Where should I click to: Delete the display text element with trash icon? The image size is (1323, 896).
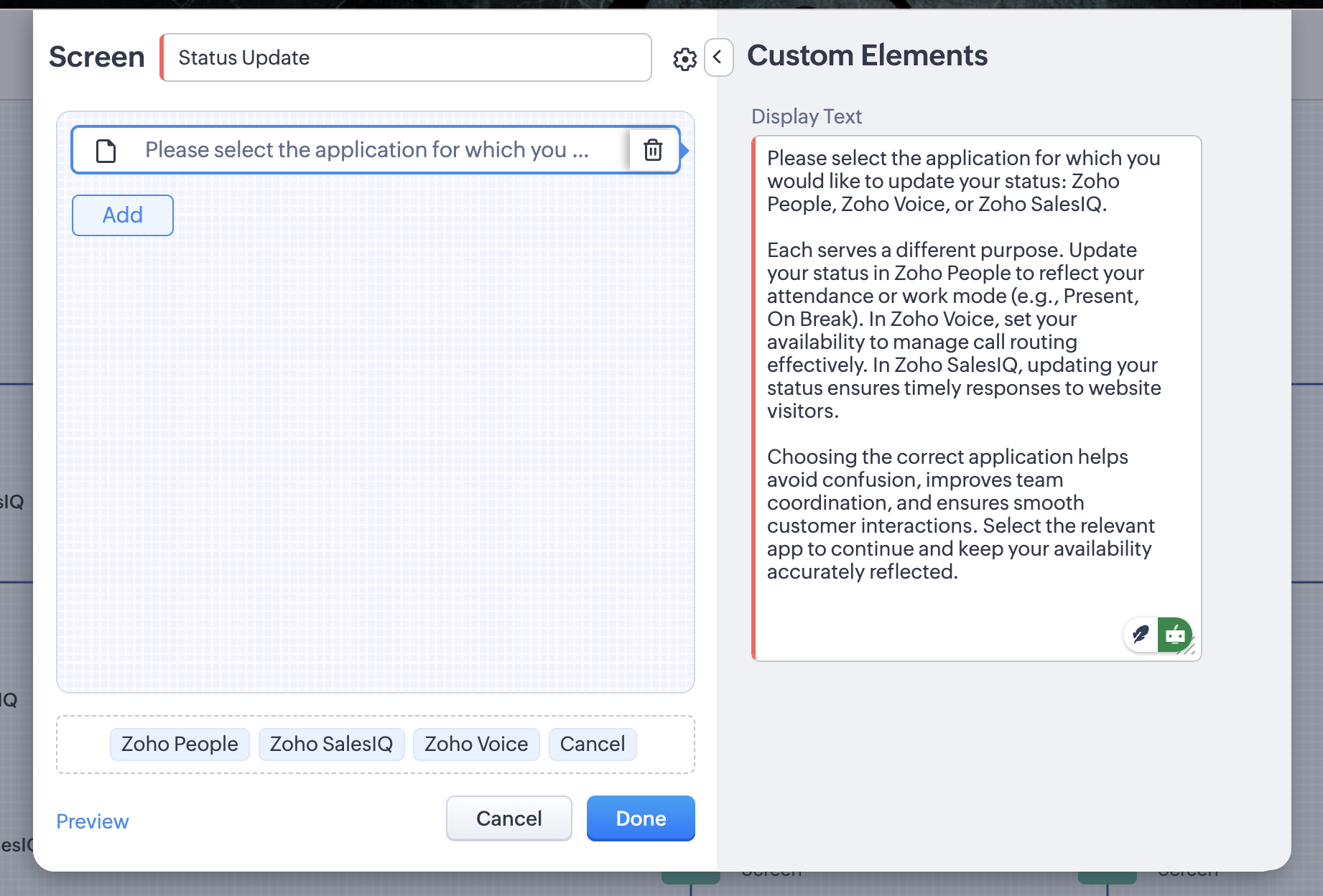click(x=653, y=150)
